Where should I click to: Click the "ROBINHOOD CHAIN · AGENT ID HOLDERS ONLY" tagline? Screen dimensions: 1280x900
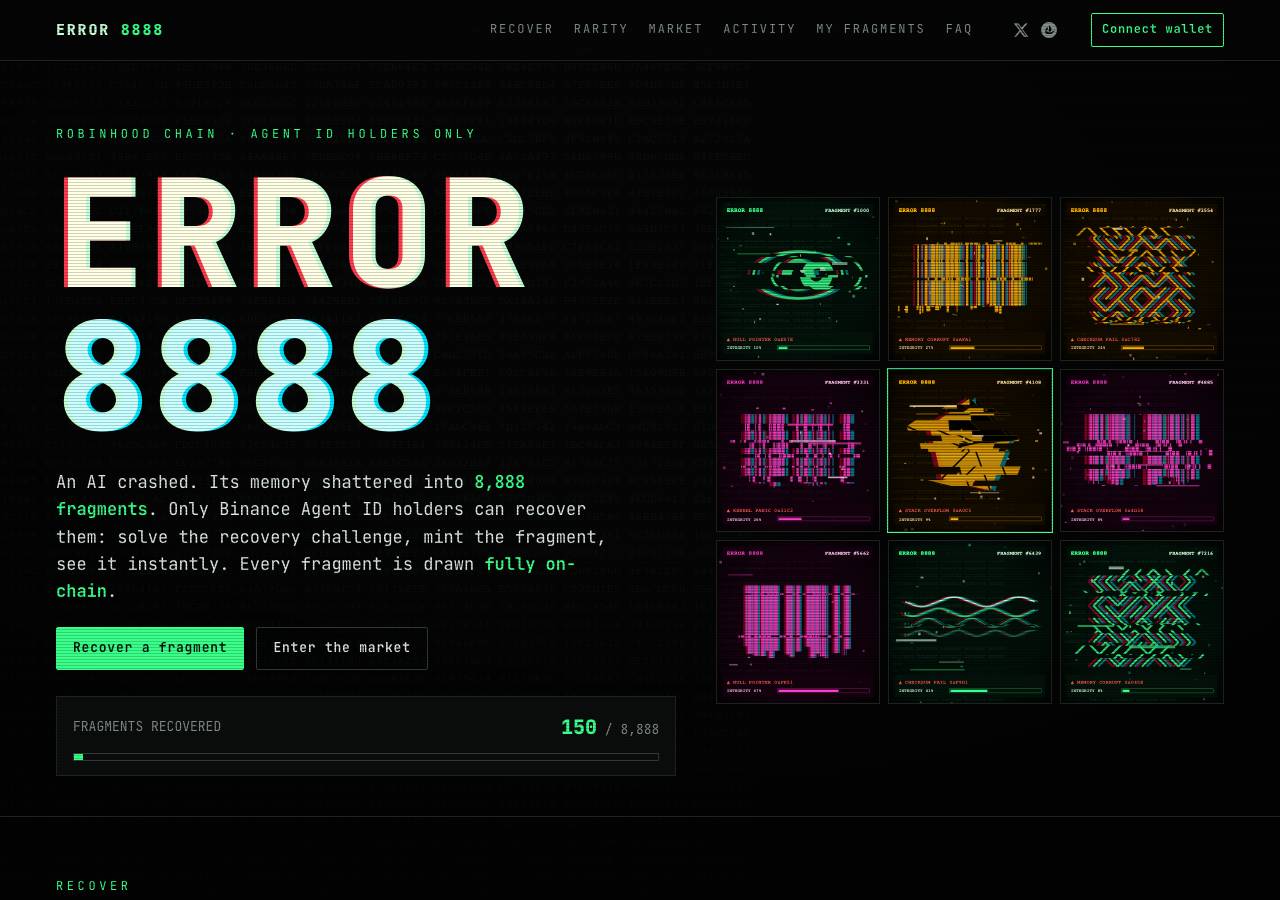click(266, 134)
